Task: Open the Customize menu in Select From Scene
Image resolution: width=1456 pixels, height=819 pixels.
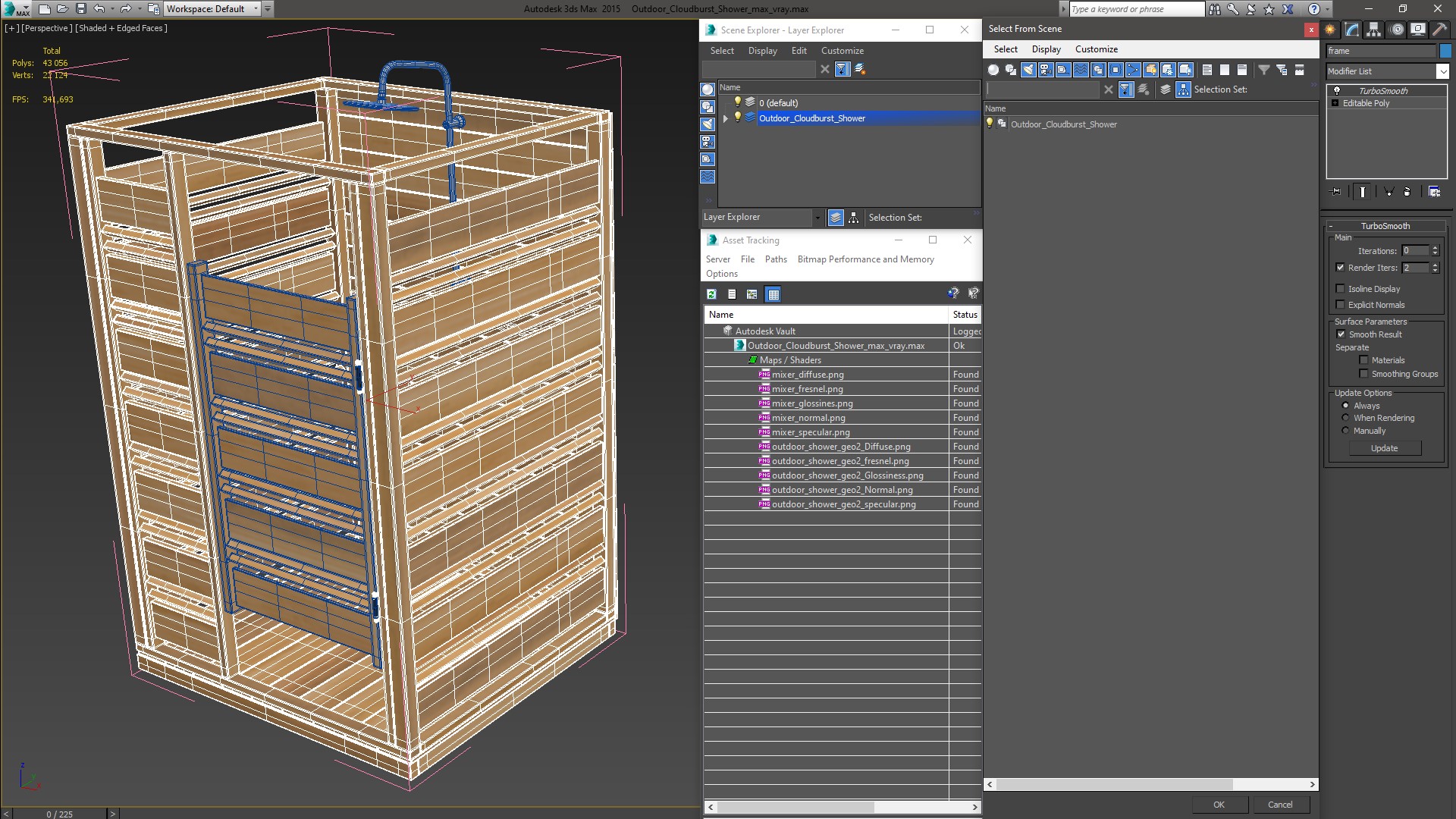Action: pos(1096,49)
